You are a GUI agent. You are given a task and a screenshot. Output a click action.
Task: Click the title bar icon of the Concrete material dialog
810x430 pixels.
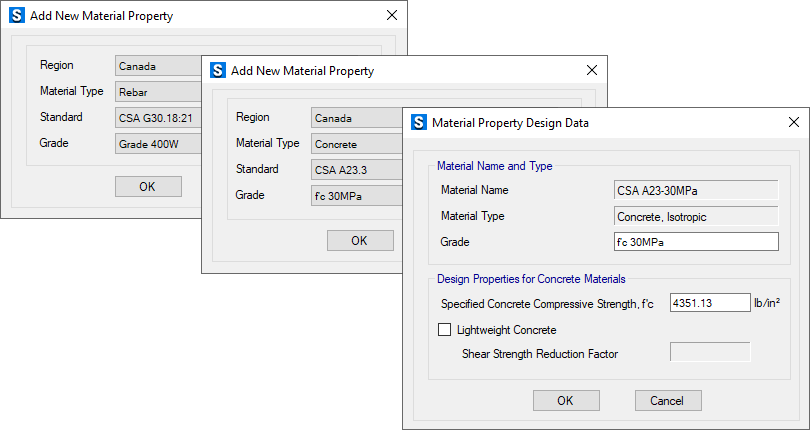coord(216,71)
